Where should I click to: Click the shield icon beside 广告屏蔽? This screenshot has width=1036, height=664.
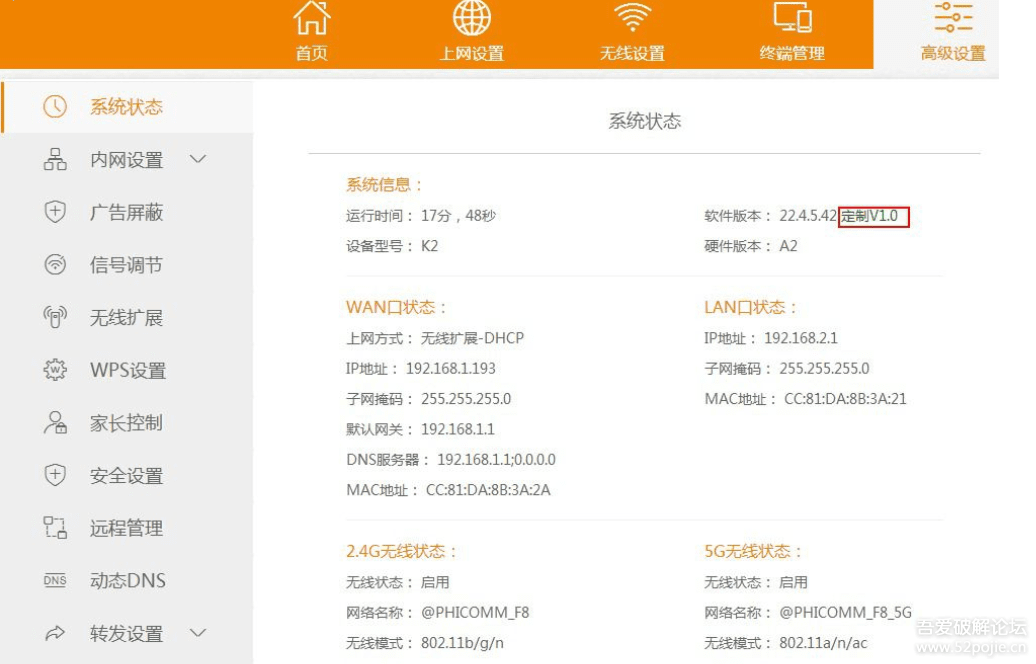pos(55,212)
